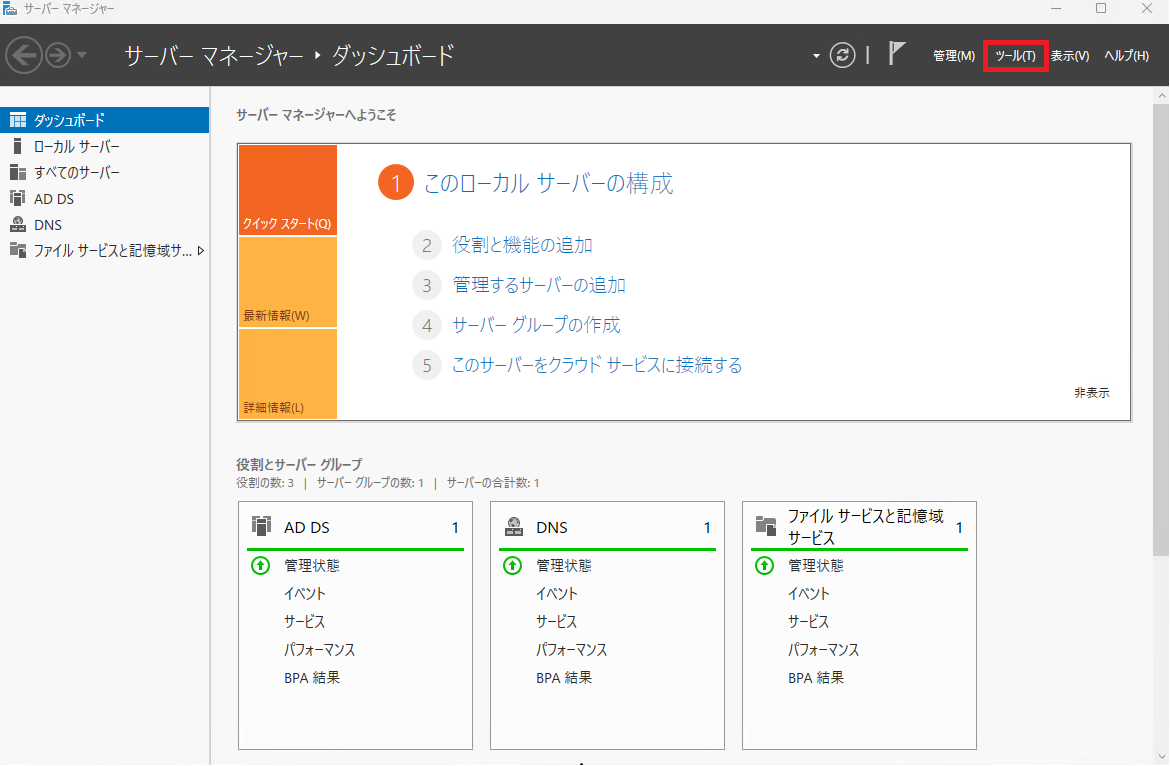This screenshot has height=766, width=1170.
Task: Open the navigation history dropdown arrow
Action: [82, 55]
